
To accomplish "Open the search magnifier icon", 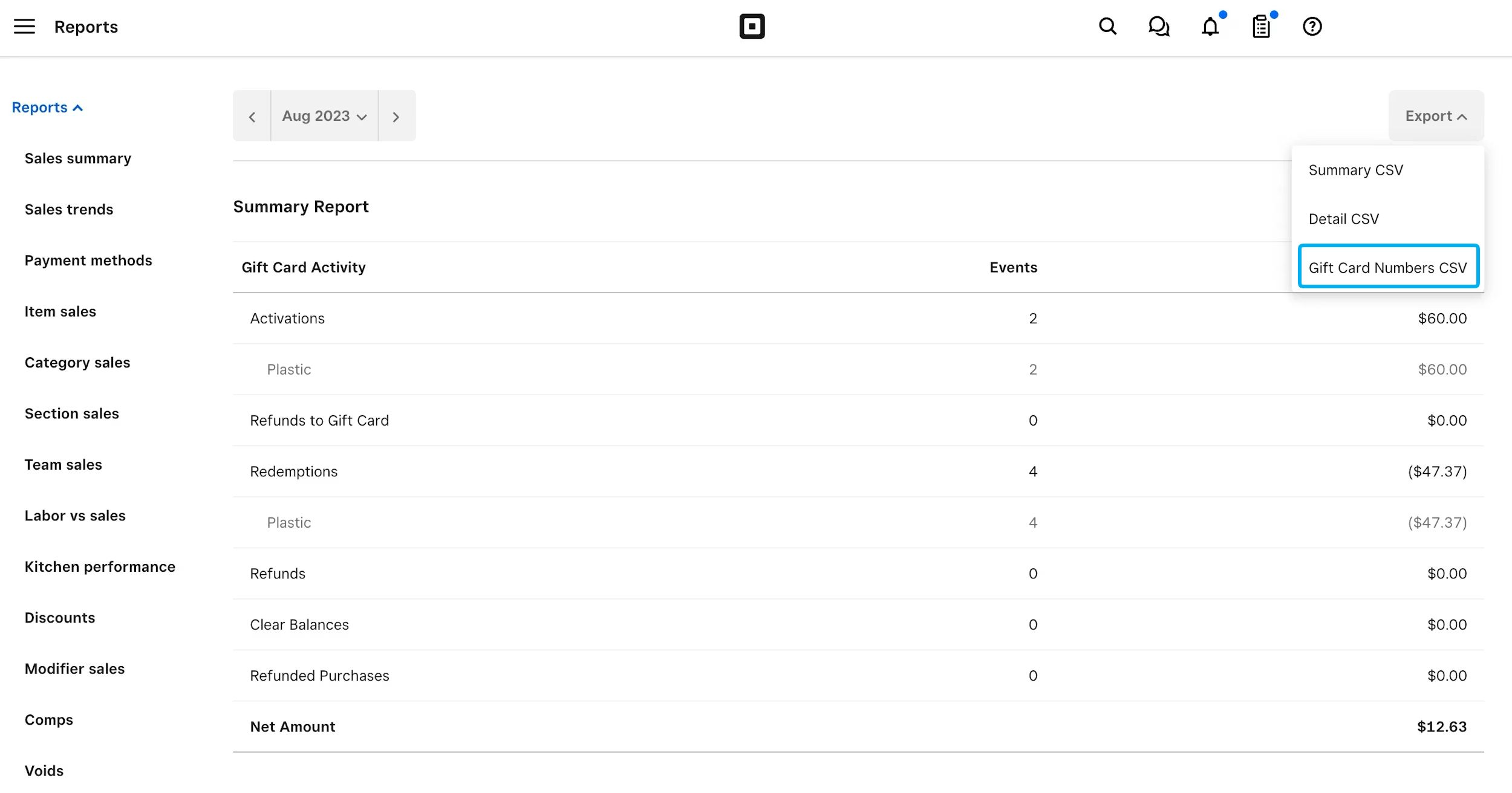I will tap(1107, 27).
